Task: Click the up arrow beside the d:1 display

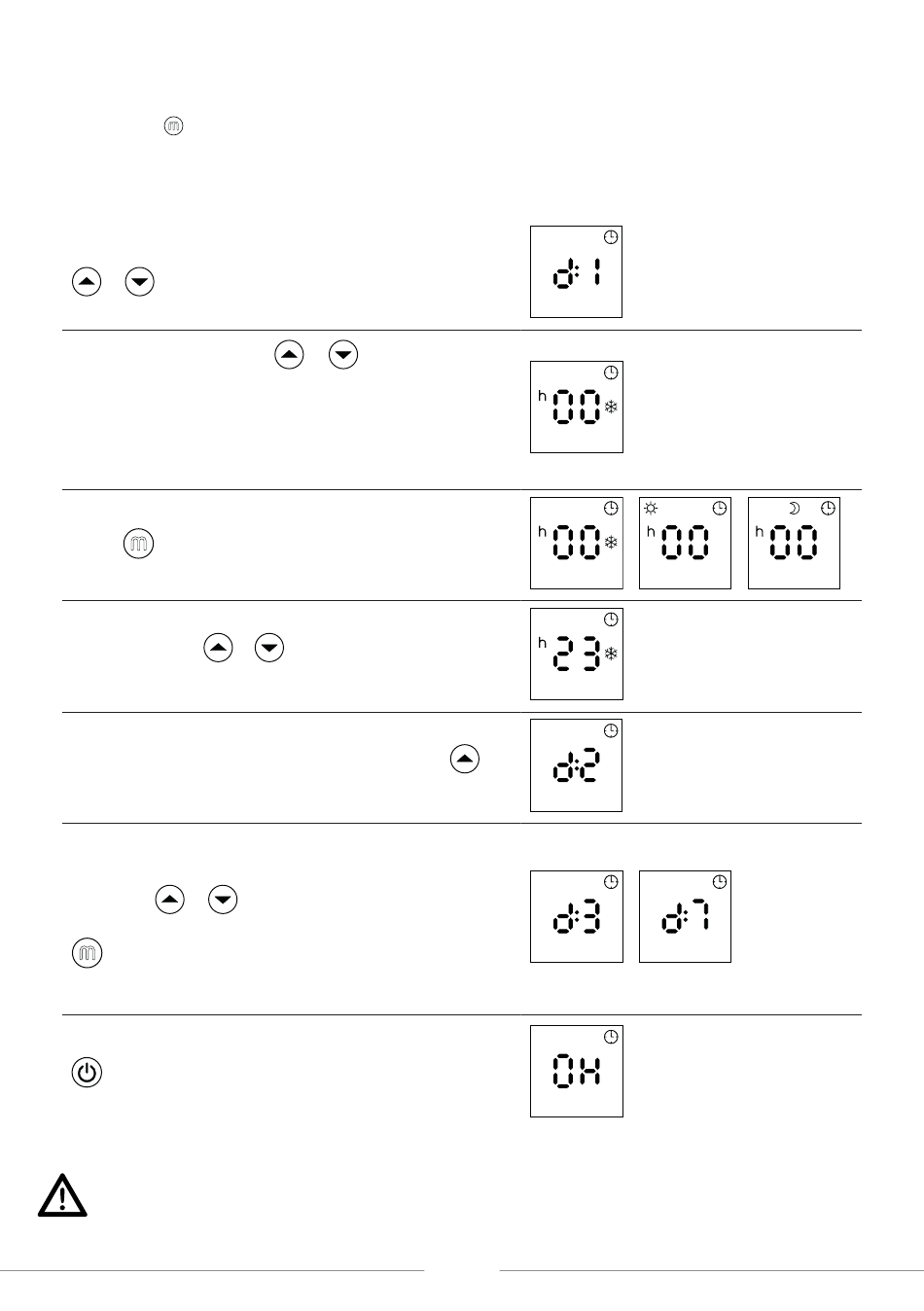Action: pyautogui.click(x=87, y=282)
